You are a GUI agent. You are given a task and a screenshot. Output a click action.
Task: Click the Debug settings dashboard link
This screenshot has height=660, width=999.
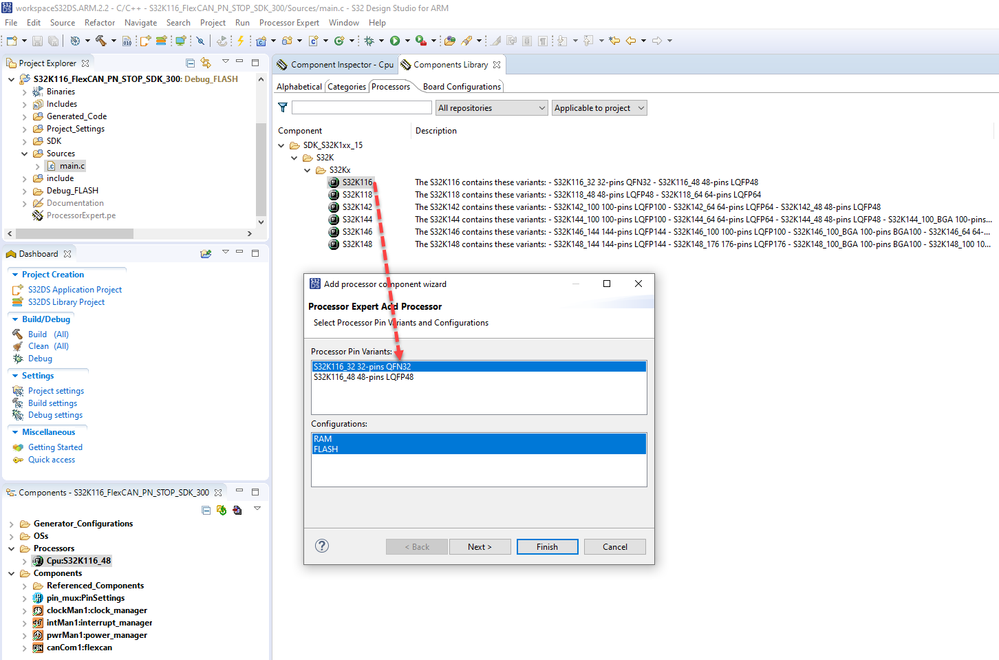(x=55, y=415)
